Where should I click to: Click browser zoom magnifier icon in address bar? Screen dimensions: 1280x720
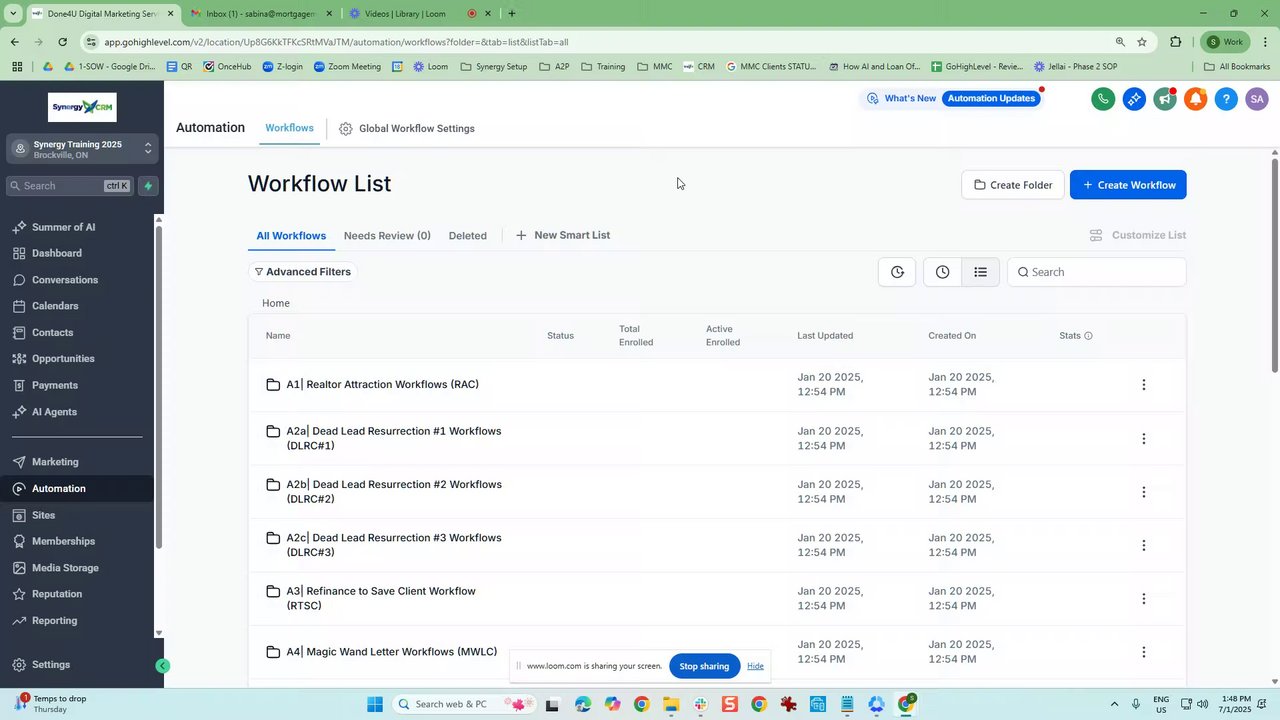click(1120, 42)
